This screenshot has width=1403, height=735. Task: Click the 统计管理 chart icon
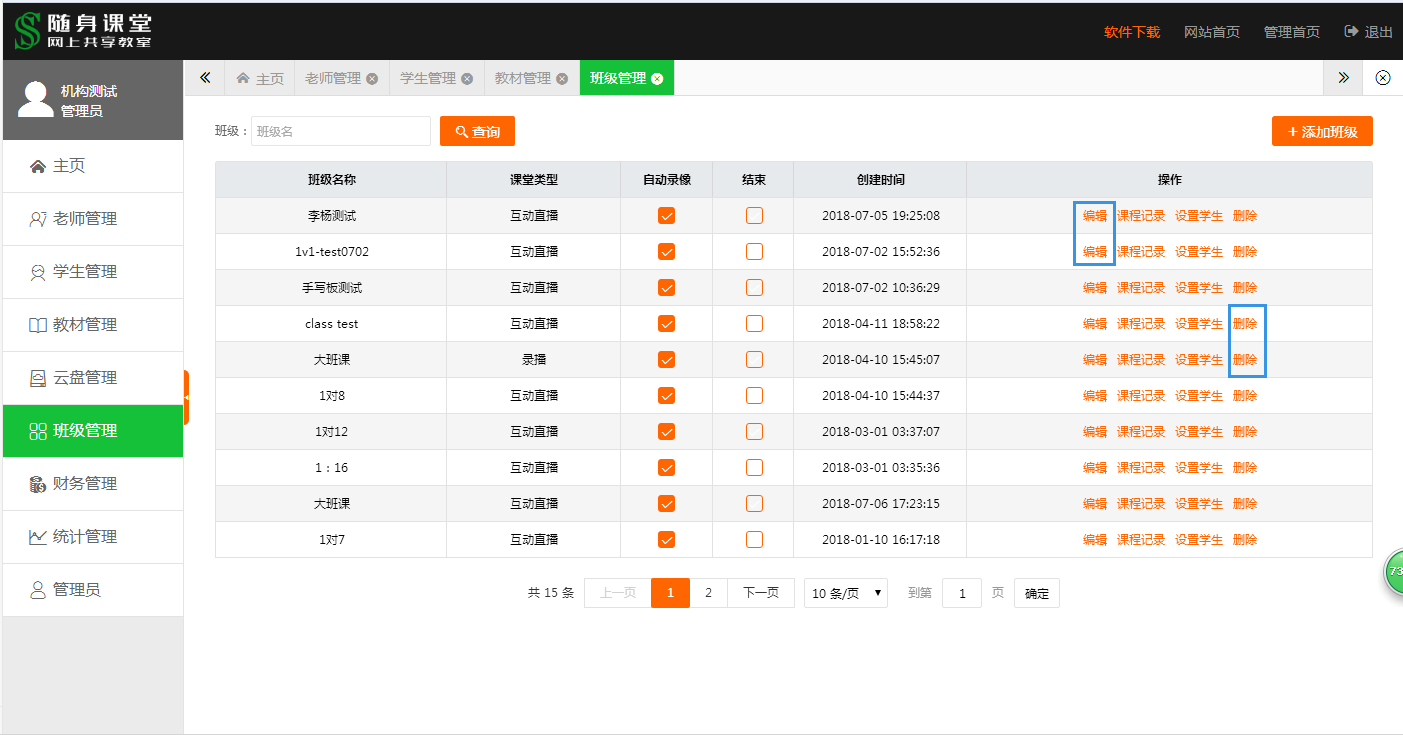[x=38, y=537]
